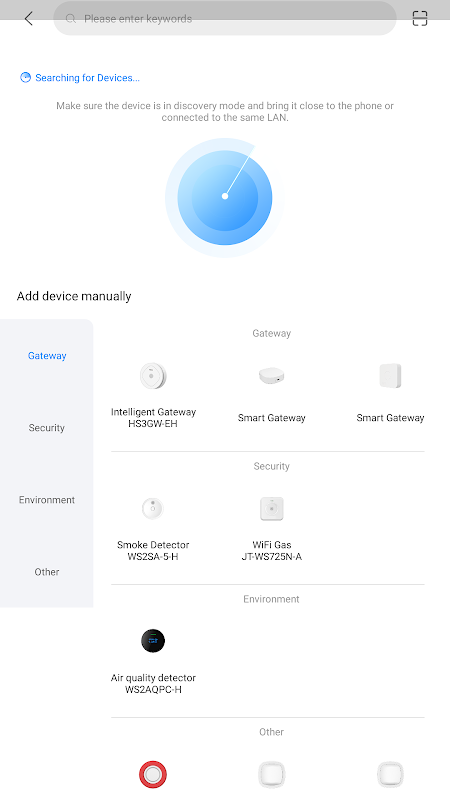The height and width of the screenshot is (800, 450).
Task: Choose Intelligent Gateway HS3GW-EH device icon
Action: (153, 376)
